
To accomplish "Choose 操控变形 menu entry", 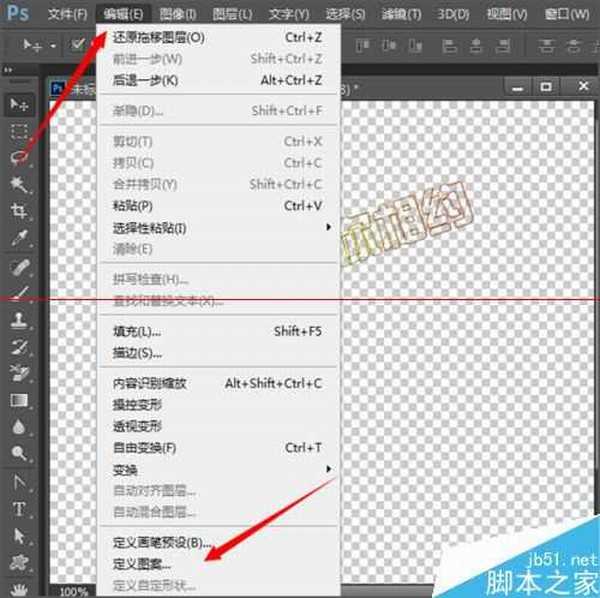I will click(218, 405).
